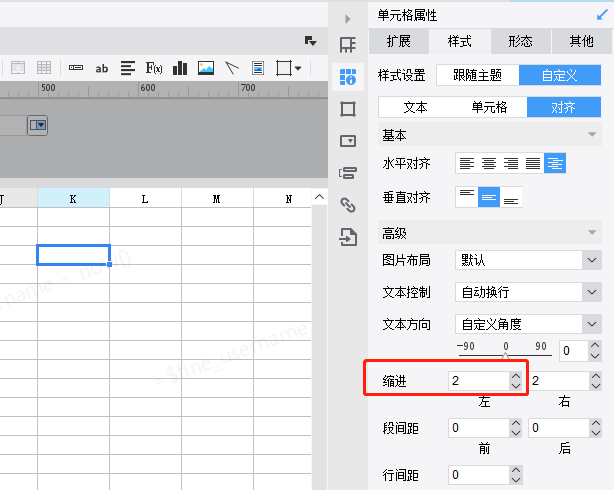Select column L header
The width and height of the screenshot is (614, 490).
(x=145, y=198)
